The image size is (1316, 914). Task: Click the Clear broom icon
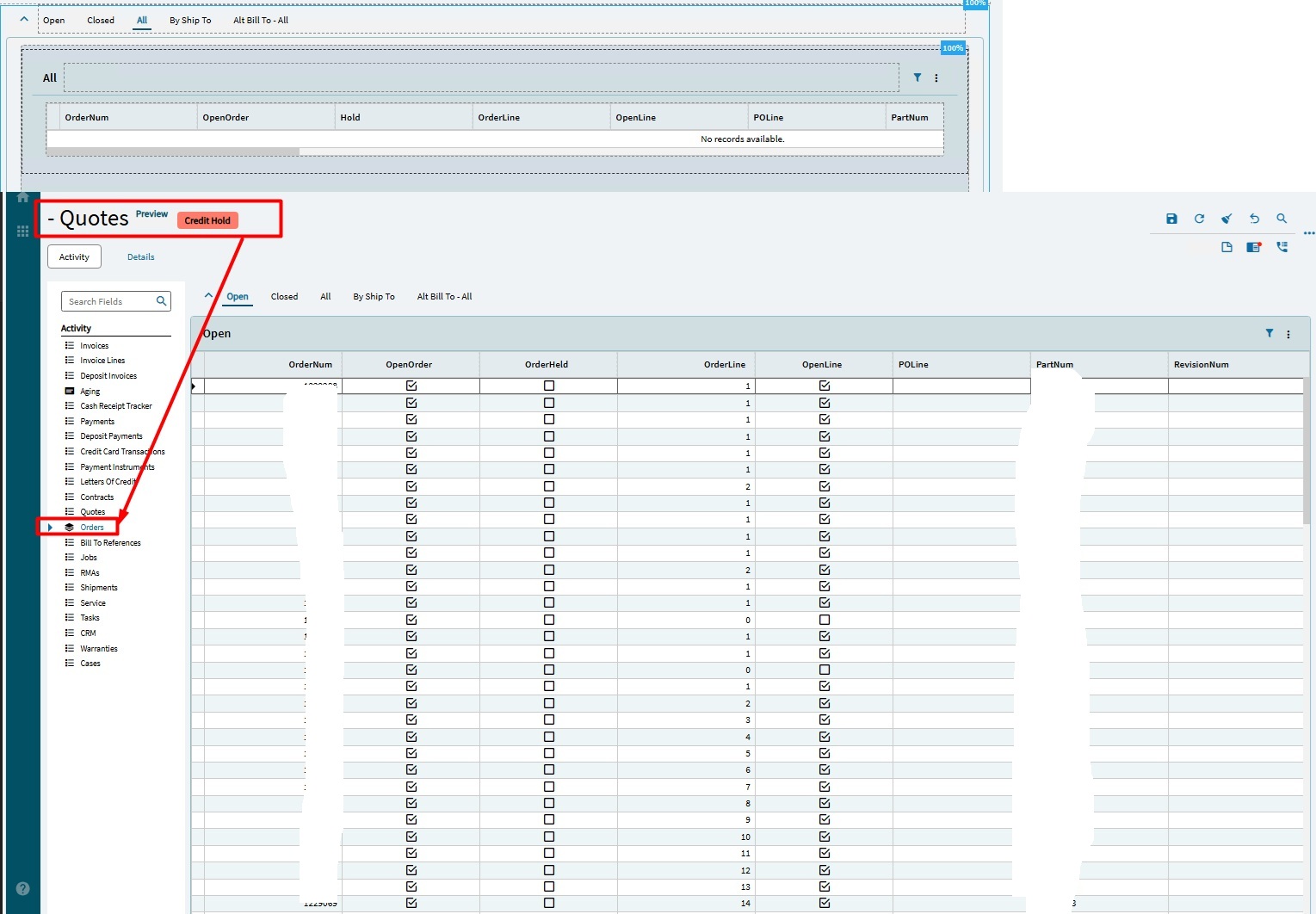pyautogui.click(x=1226, y=219)
